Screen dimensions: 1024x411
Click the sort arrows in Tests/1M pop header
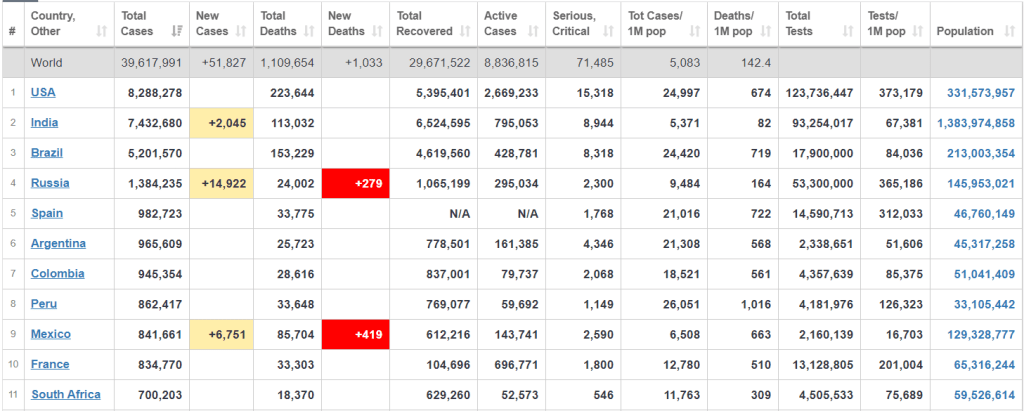(917, 32)
